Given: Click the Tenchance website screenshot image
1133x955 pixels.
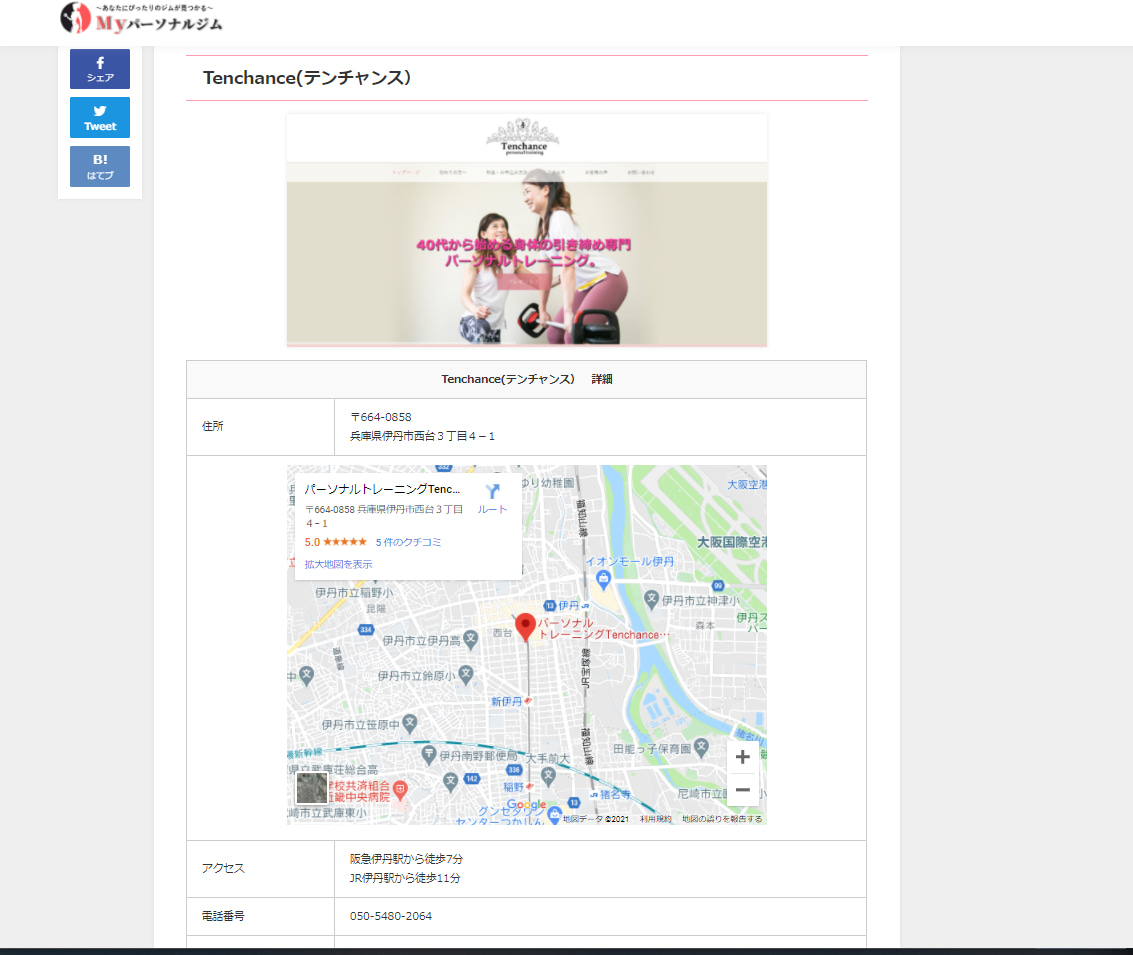Looking at the screenshot, I should coord(526,230).
